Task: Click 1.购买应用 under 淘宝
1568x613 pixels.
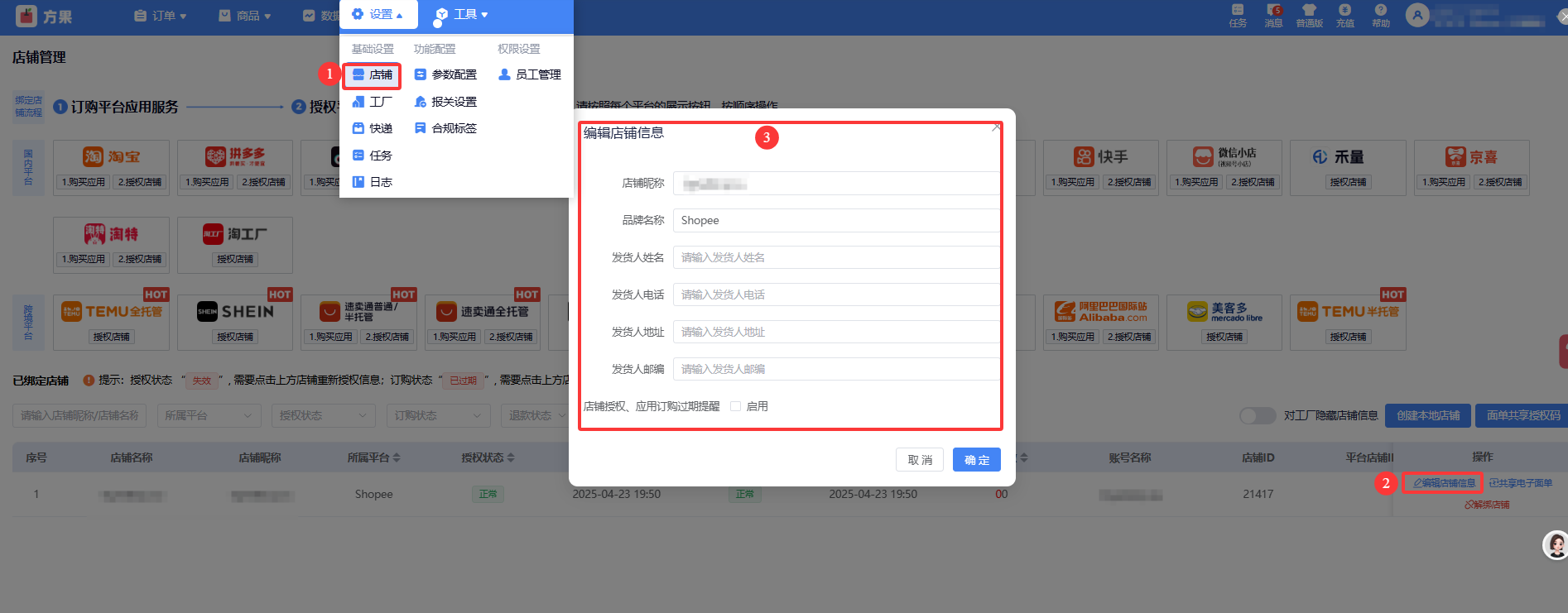Action: 83,182
